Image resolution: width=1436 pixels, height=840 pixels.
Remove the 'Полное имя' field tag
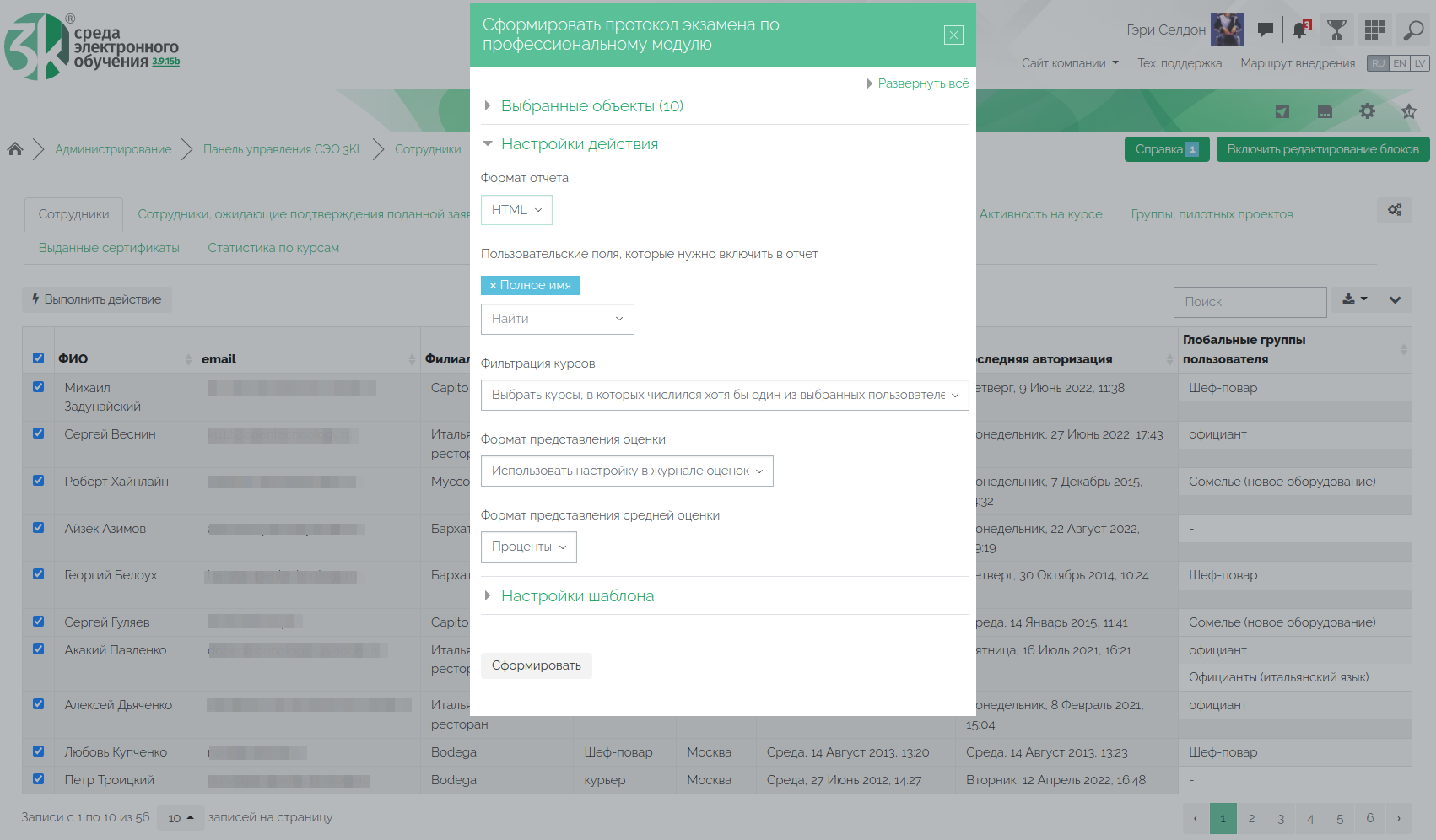click(493, 286)
